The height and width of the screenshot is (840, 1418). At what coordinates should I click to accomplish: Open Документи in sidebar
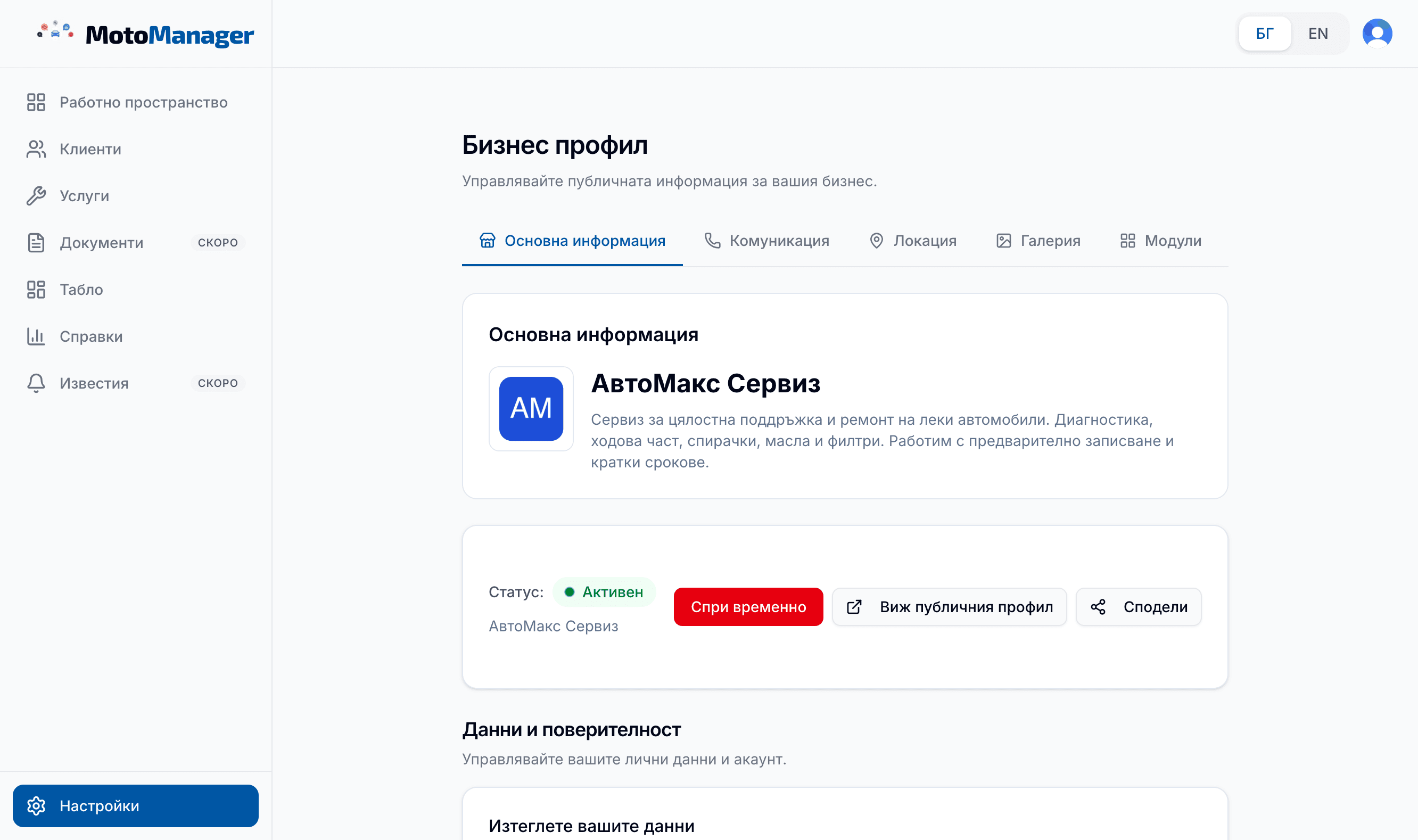(x=136, y=243)
